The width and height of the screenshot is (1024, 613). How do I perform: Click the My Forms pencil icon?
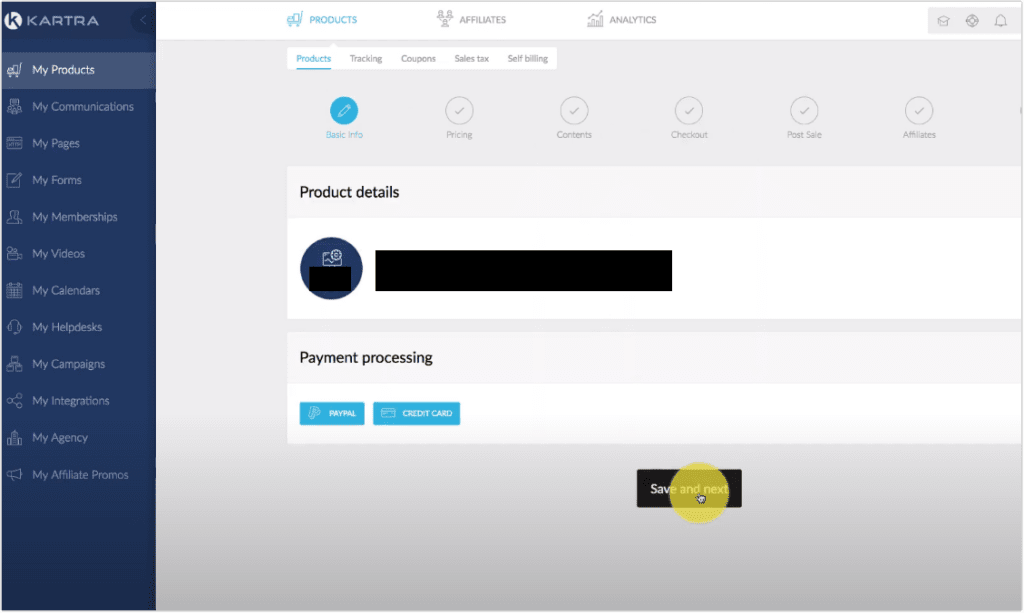tap(14, 180)
